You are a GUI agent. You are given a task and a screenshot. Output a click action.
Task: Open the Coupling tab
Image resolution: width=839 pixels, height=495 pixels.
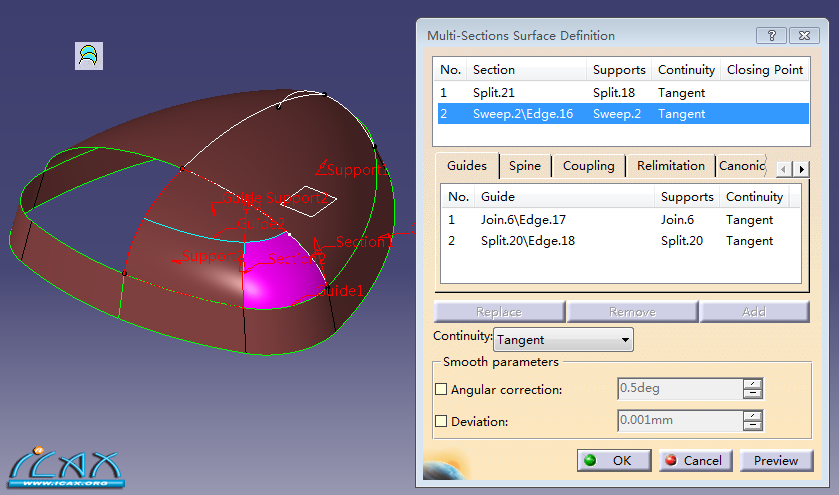588,166
